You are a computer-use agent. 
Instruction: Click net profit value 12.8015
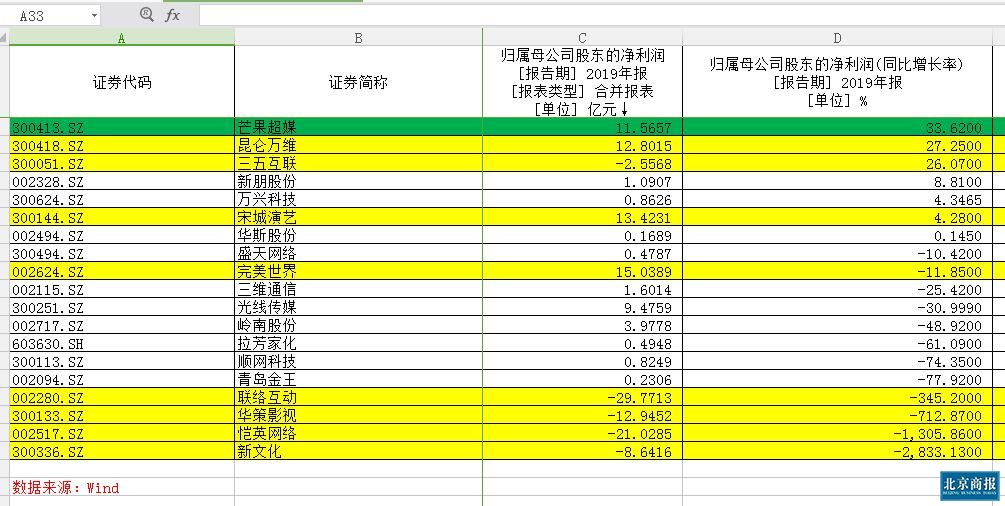tap(582, 145)
